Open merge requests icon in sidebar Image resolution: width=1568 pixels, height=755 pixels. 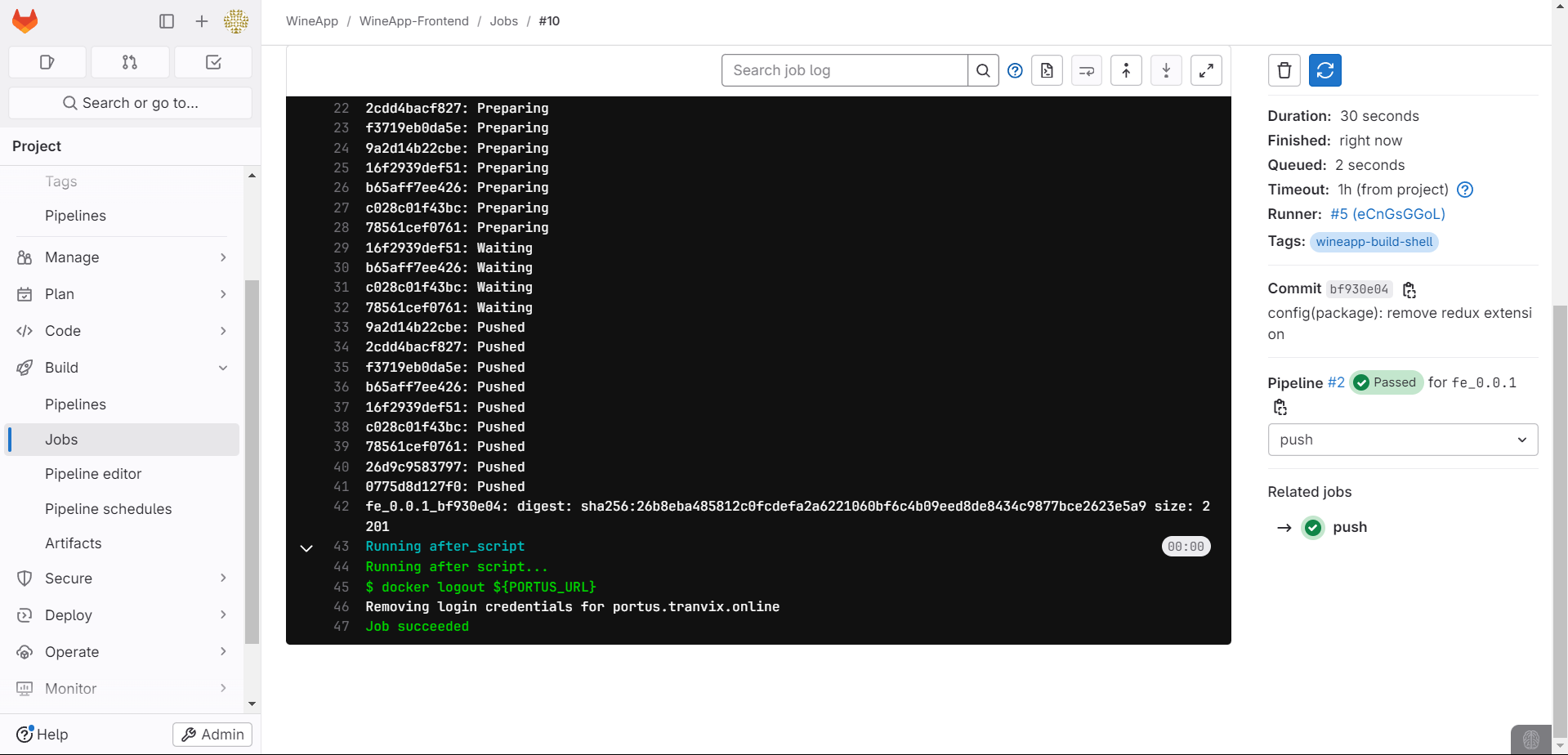click(x=130, y=62)
